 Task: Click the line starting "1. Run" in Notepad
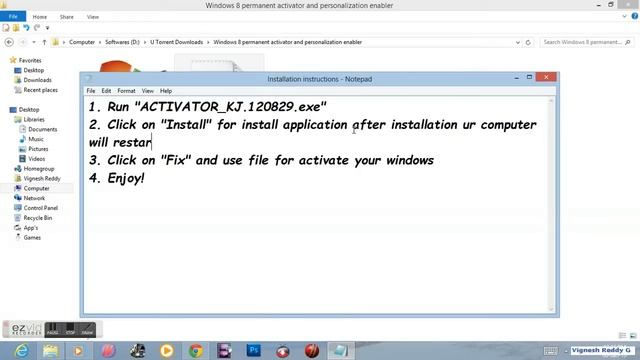(x=208, y=107)
